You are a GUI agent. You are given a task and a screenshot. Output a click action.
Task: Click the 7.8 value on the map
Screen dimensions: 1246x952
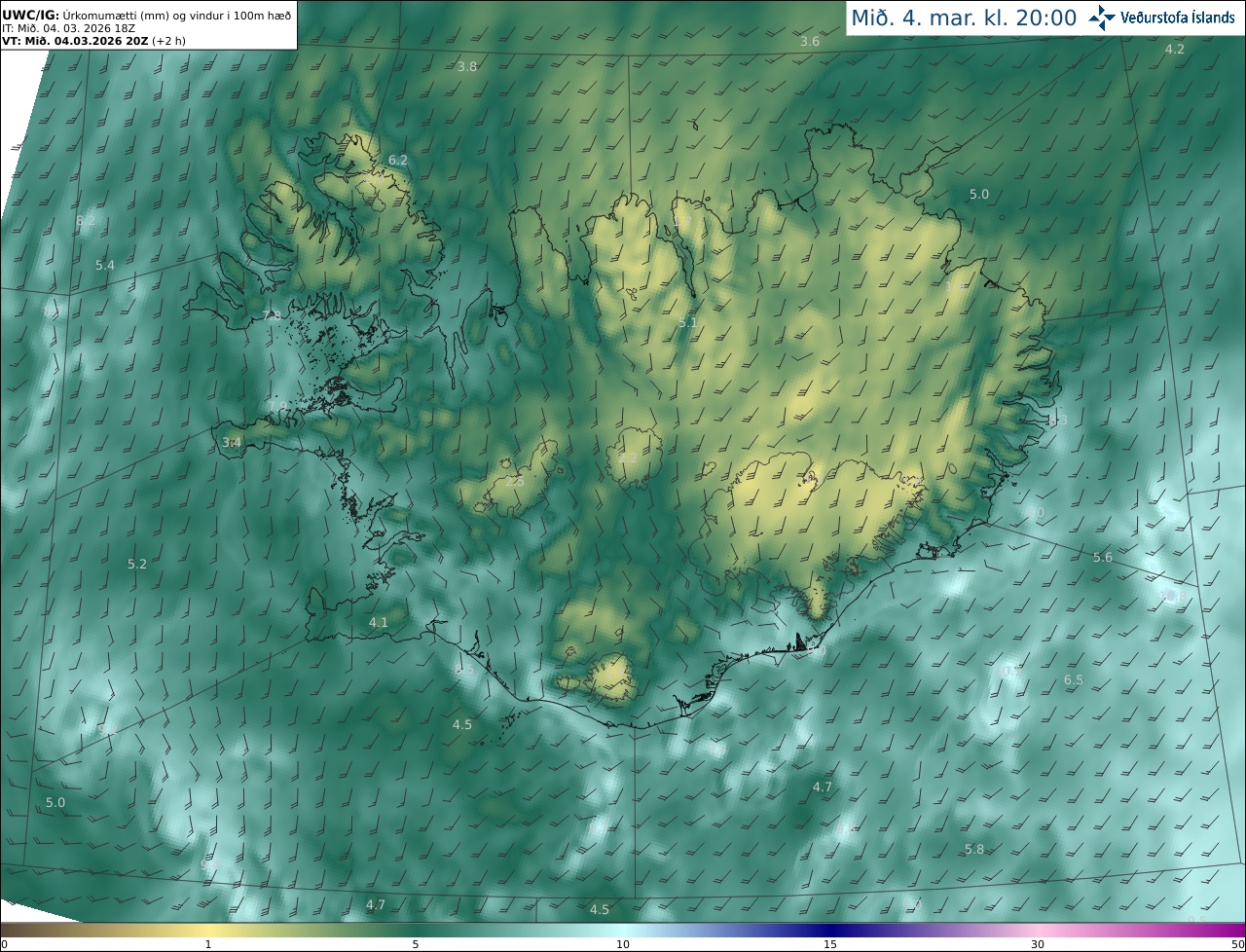(x=273, y=316)
